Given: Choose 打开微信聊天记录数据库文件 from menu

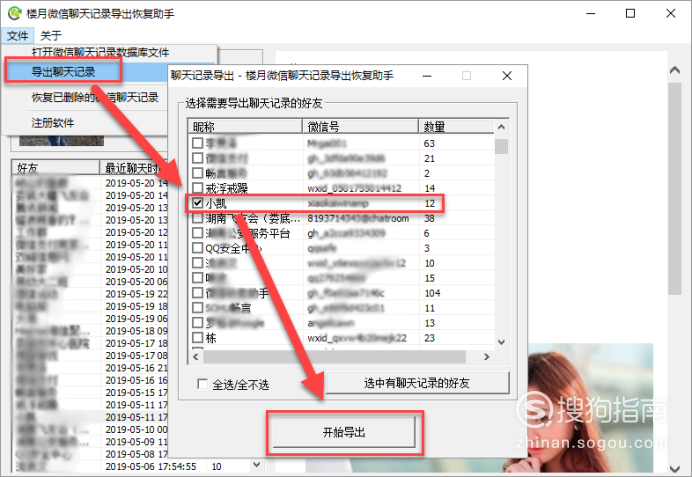Looking at the screenshot, I should (107, 52).
